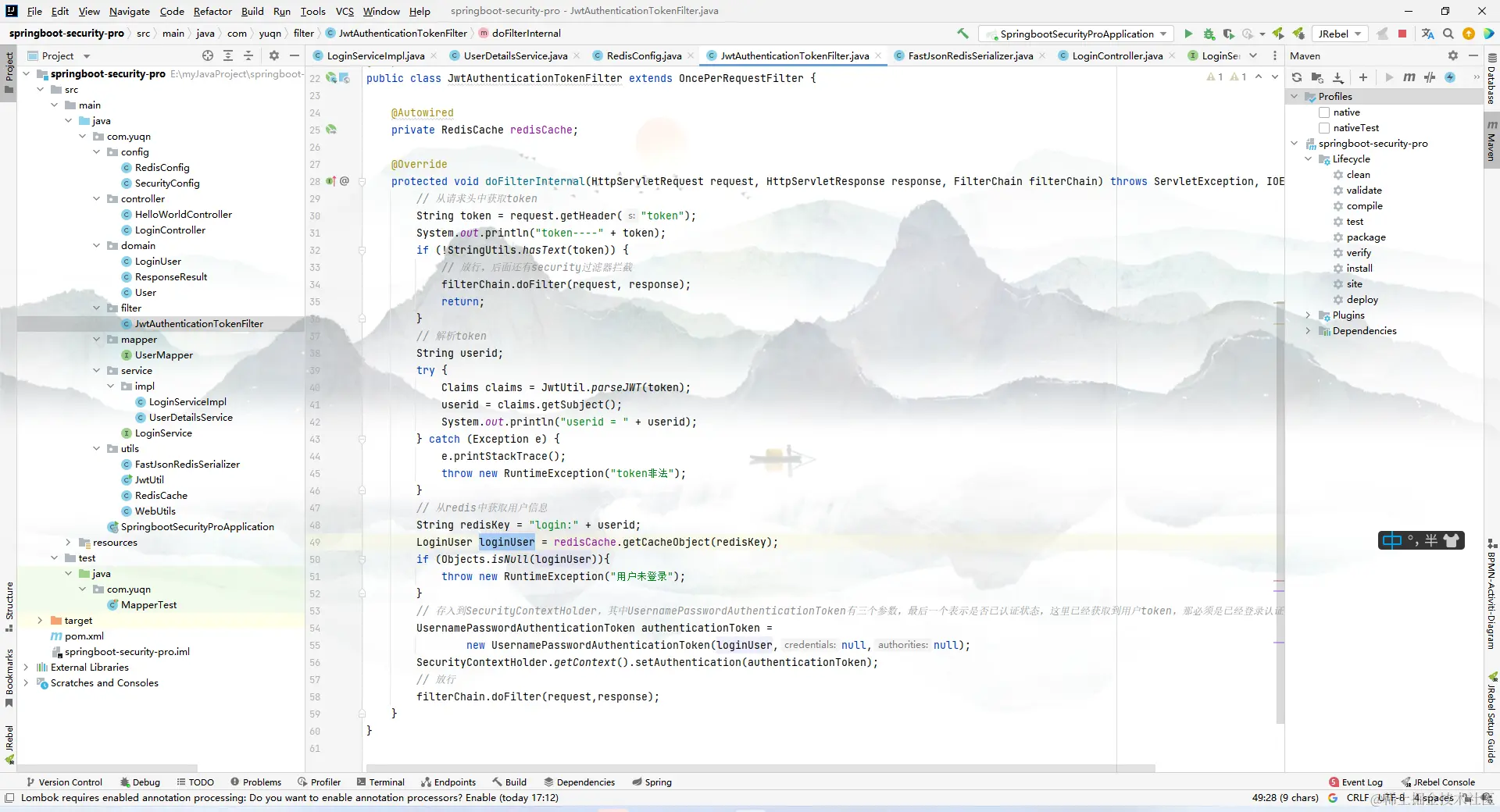Select the Maven install lifecycle goal

1359,269
